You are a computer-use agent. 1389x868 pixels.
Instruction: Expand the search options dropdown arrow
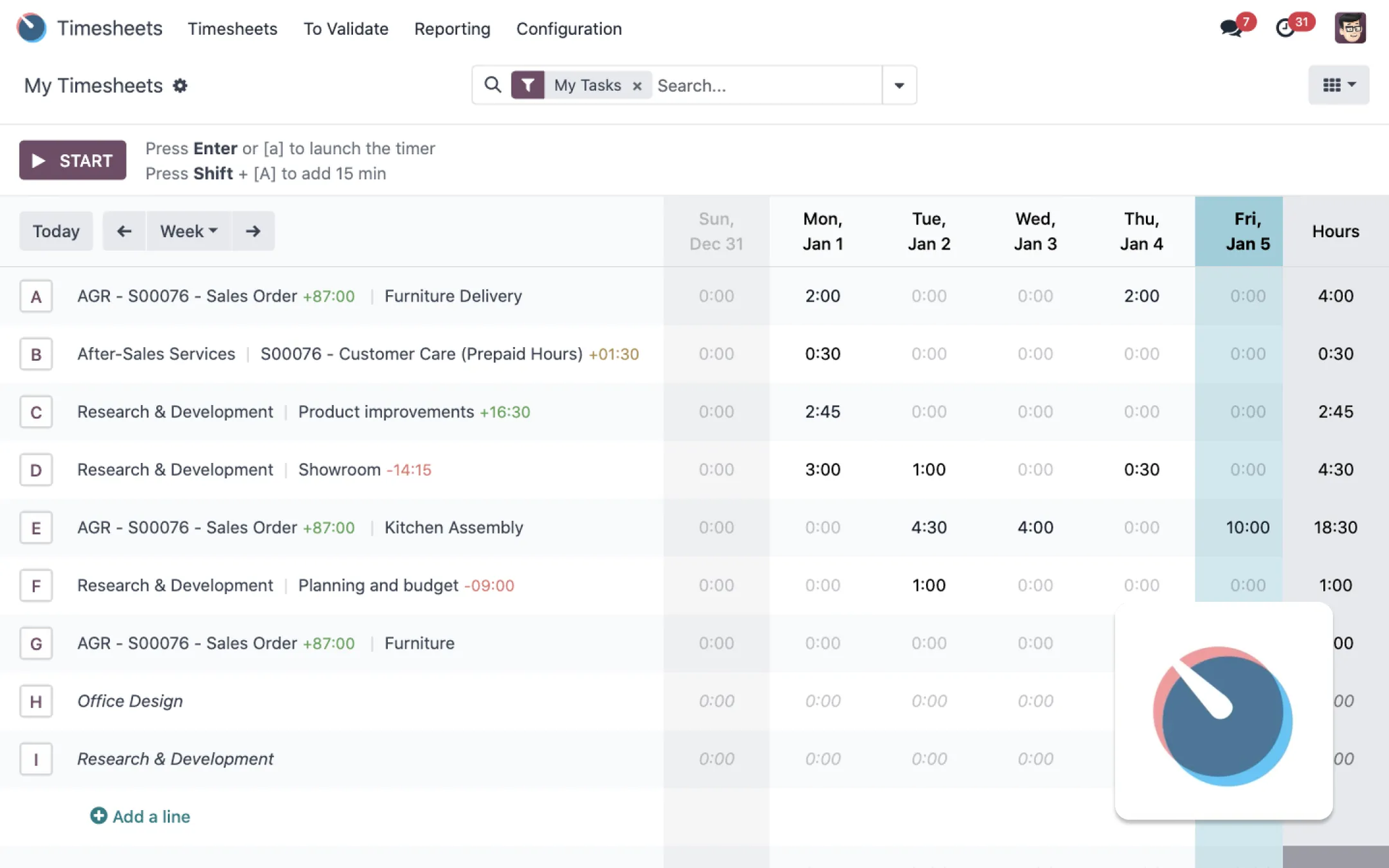899,85
